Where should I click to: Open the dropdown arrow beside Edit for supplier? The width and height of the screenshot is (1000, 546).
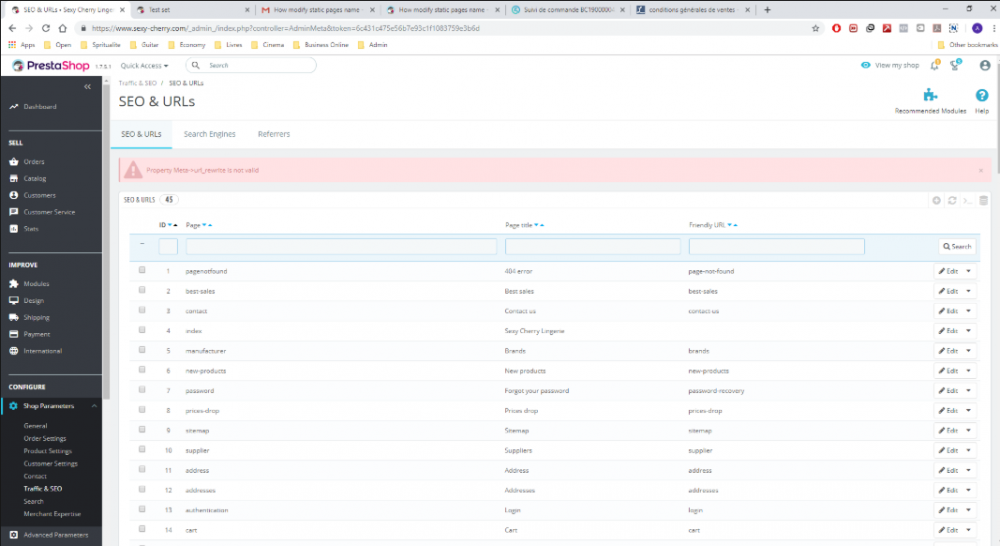[x=969, y=450]
